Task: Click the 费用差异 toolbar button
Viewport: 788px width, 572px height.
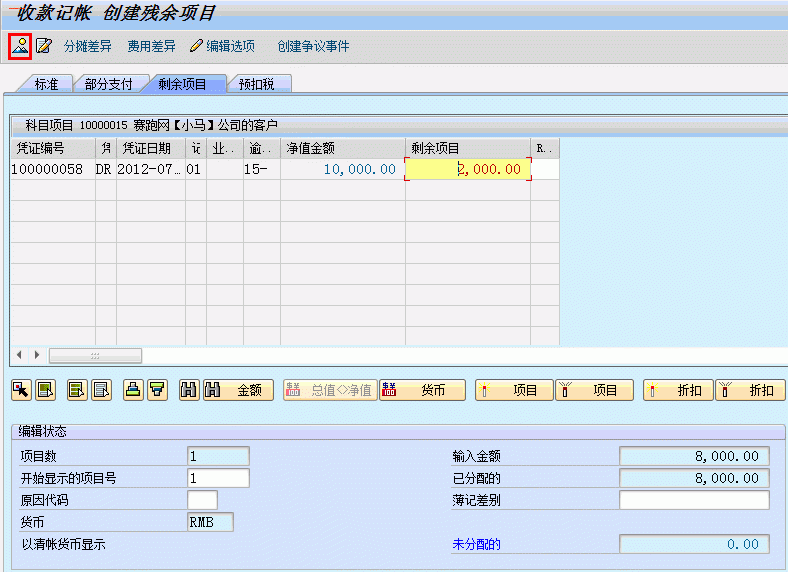Action: coord(151,46)
